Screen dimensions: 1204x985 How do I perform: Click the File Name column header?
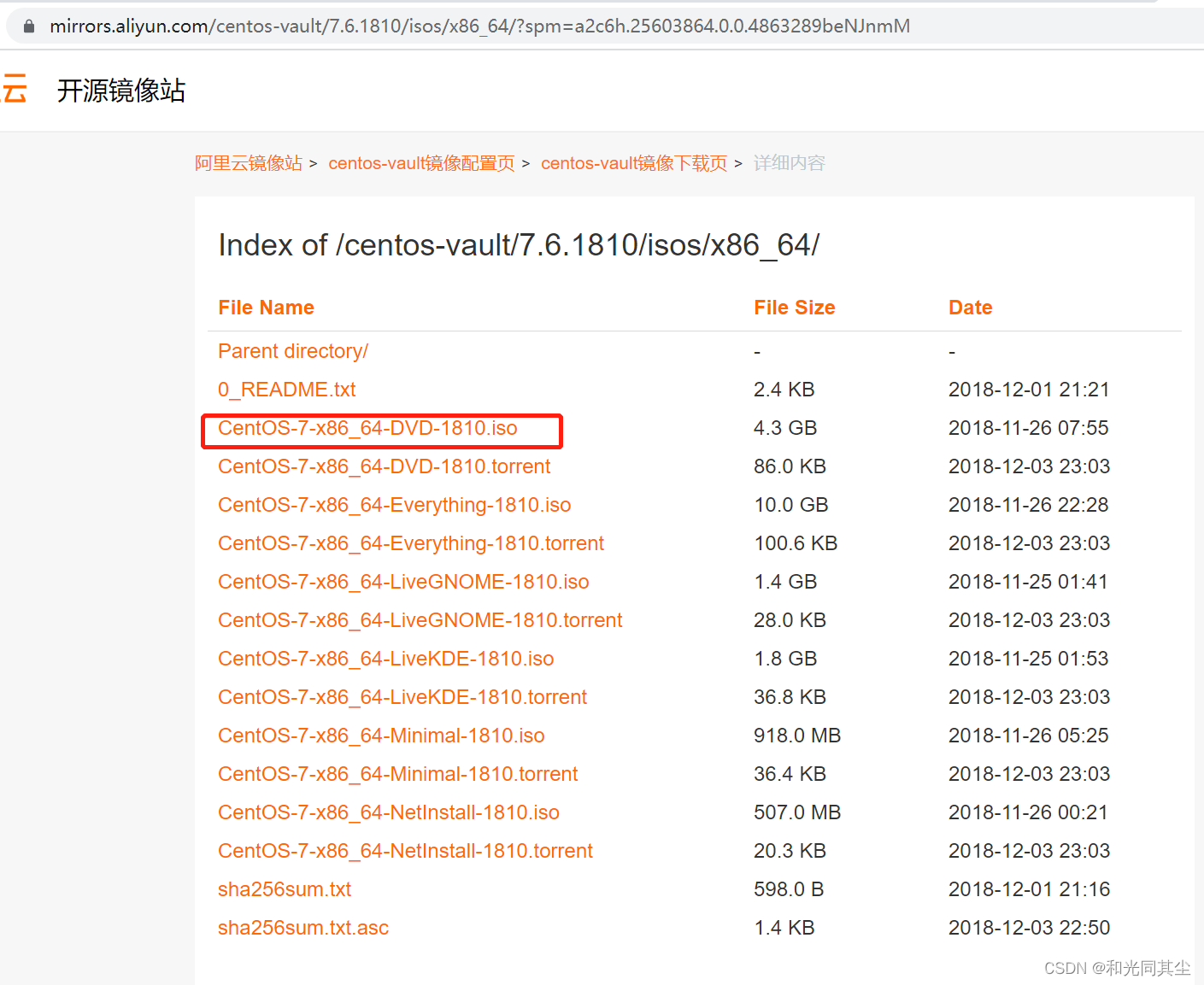click(x=266, y=308)
